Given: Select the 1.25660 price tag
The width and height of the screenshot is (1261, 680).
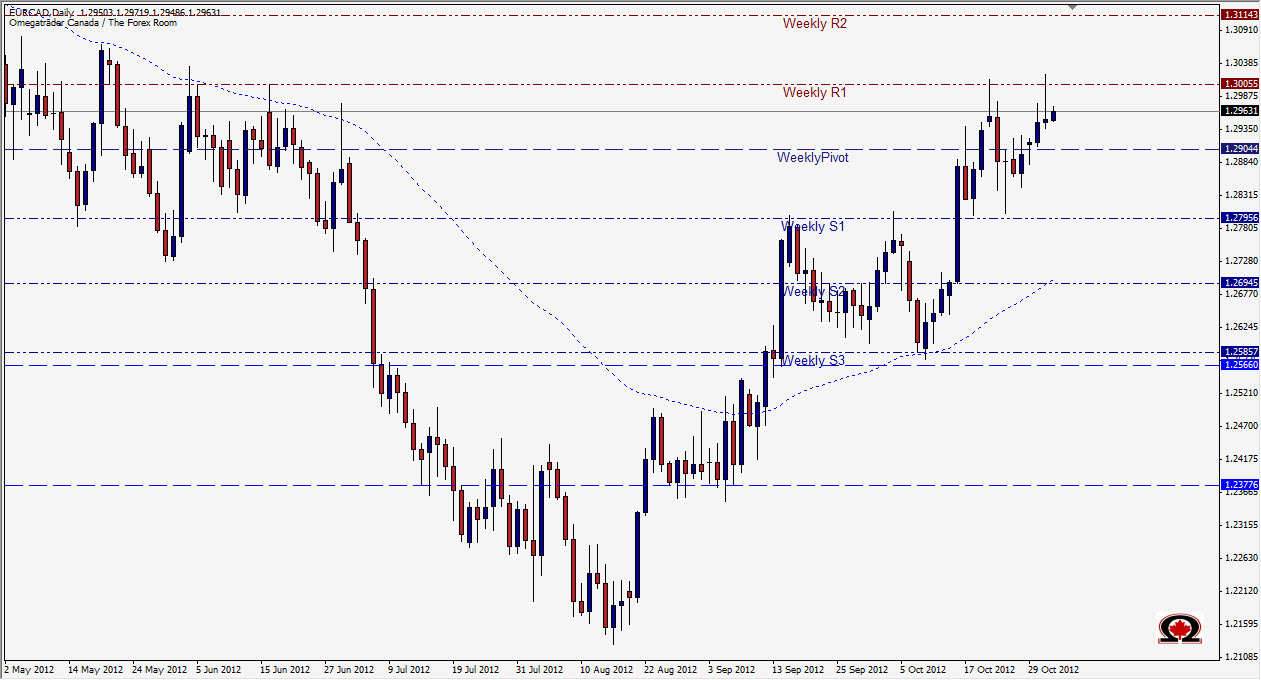Looking at the screenshot, I should pos(1240,365).
